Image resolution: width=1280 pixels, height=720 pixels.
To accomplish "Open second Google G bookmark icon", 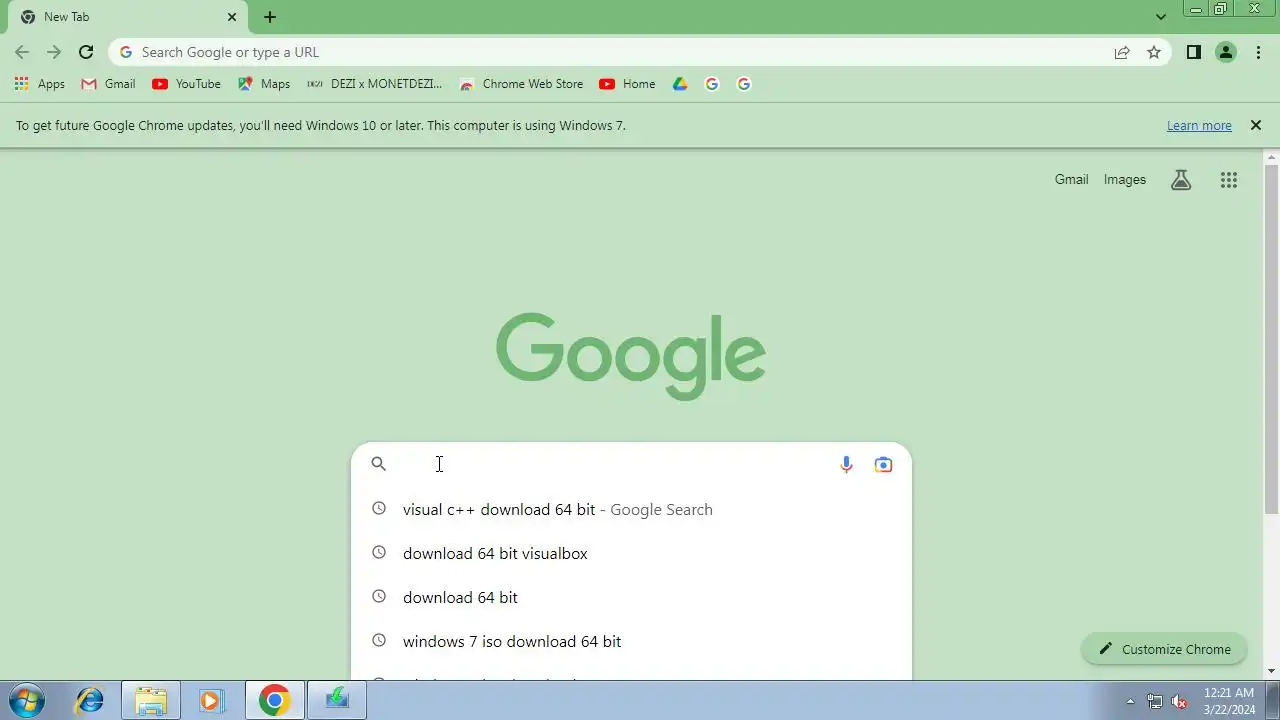I will pyautogui.click(x=744, y=84).
